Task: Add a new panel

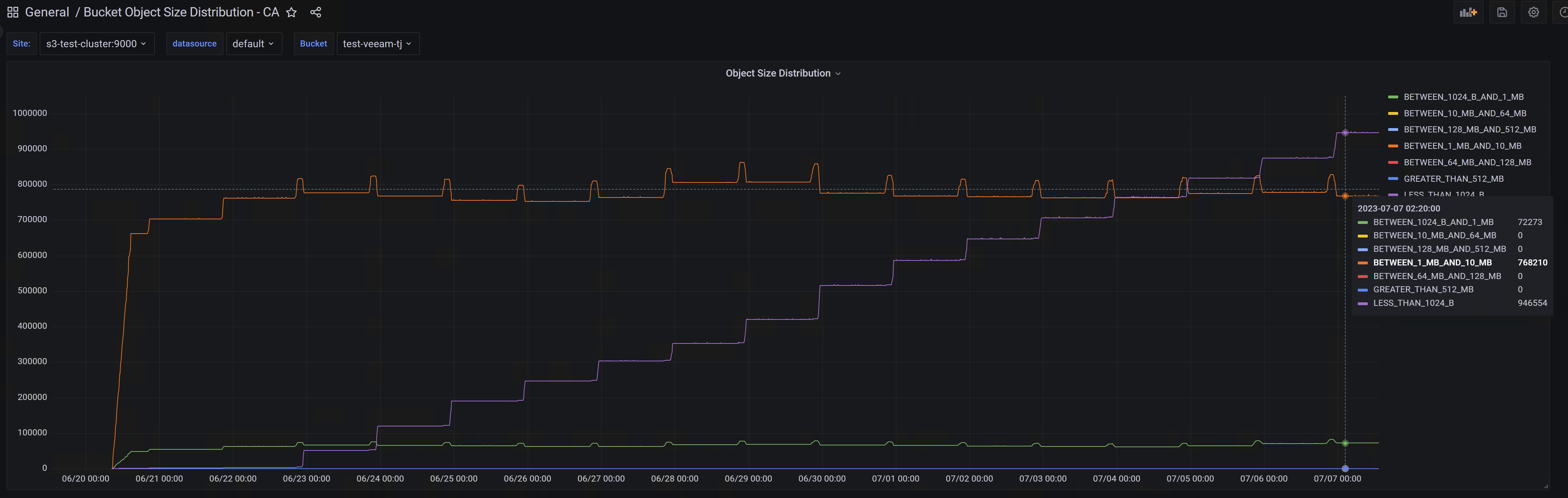Action: pyautogui.click(x=1468, y=12)
